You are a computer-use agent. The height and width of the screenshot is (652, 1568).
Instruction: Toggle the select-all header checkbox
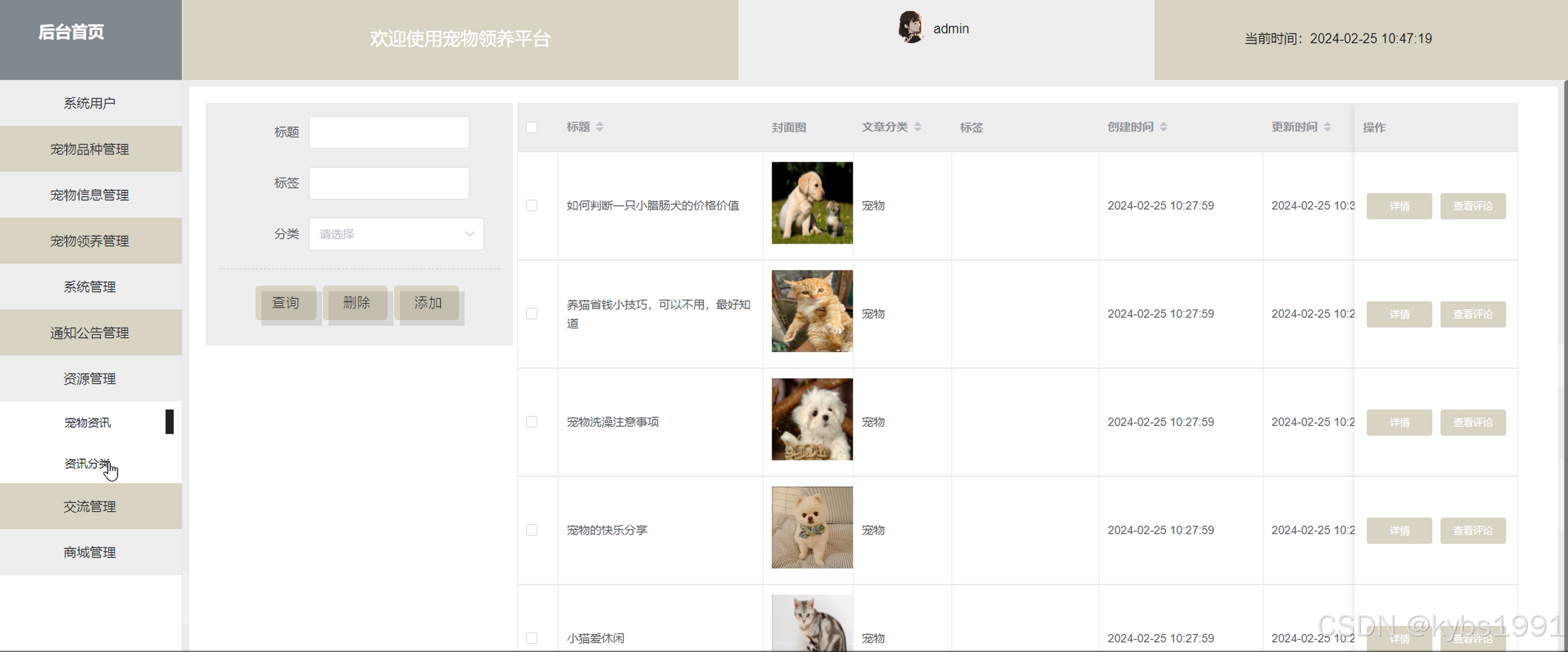(x=531, y=127)
